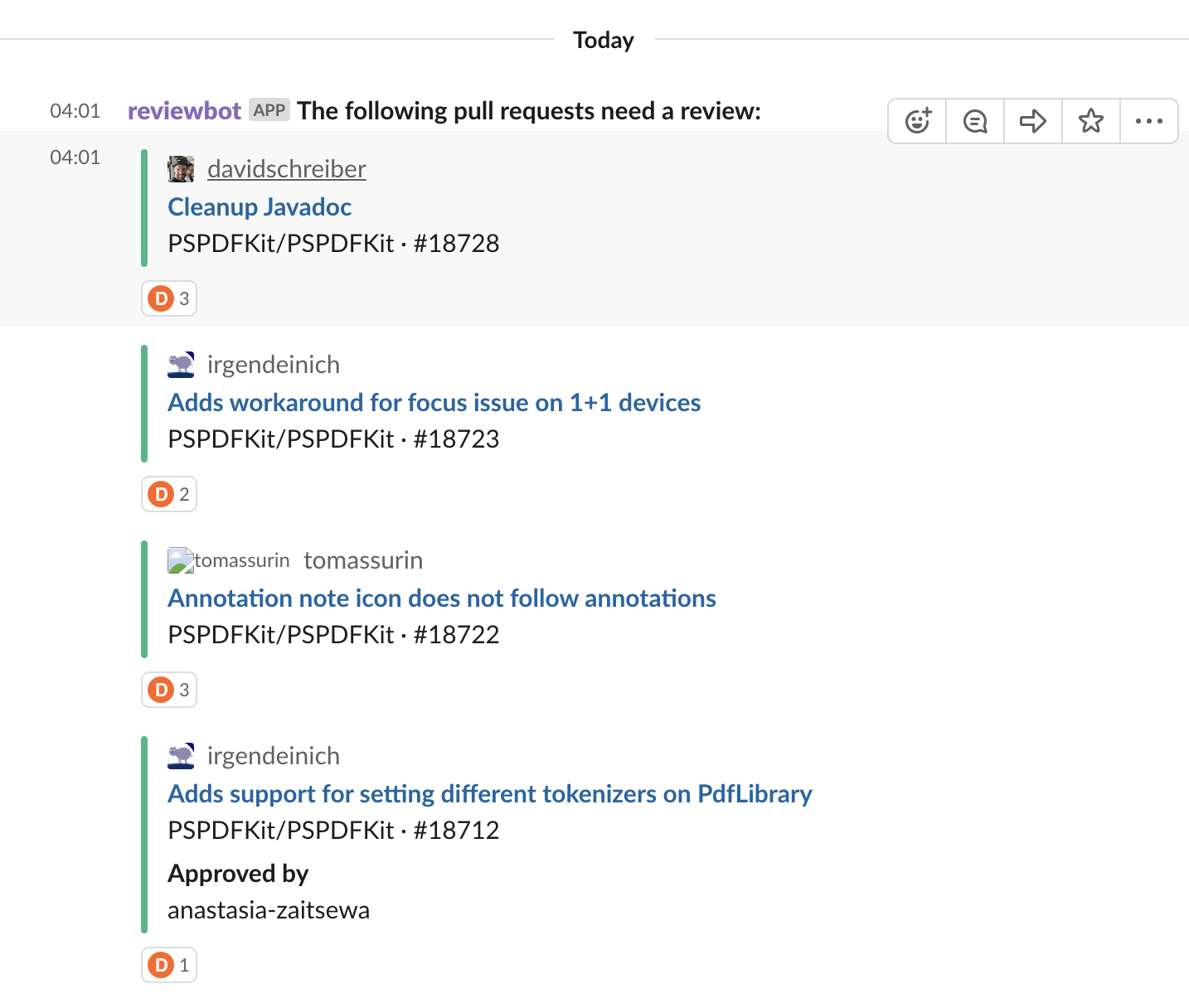
Task: Click the davidschreiber username link
Action: (286, 167)
